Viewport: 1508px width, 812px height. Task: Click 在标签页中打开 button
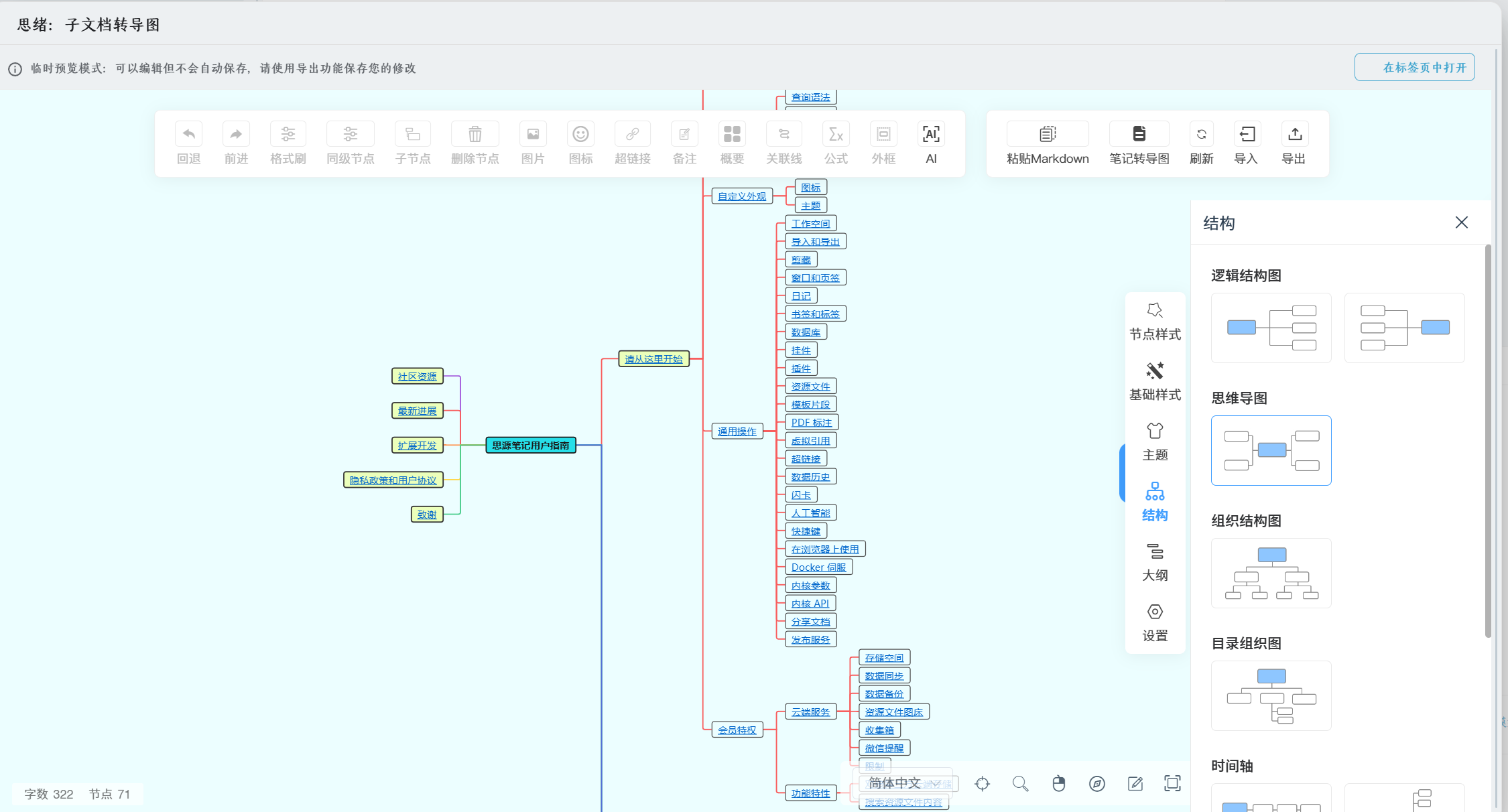point(1414,68)
